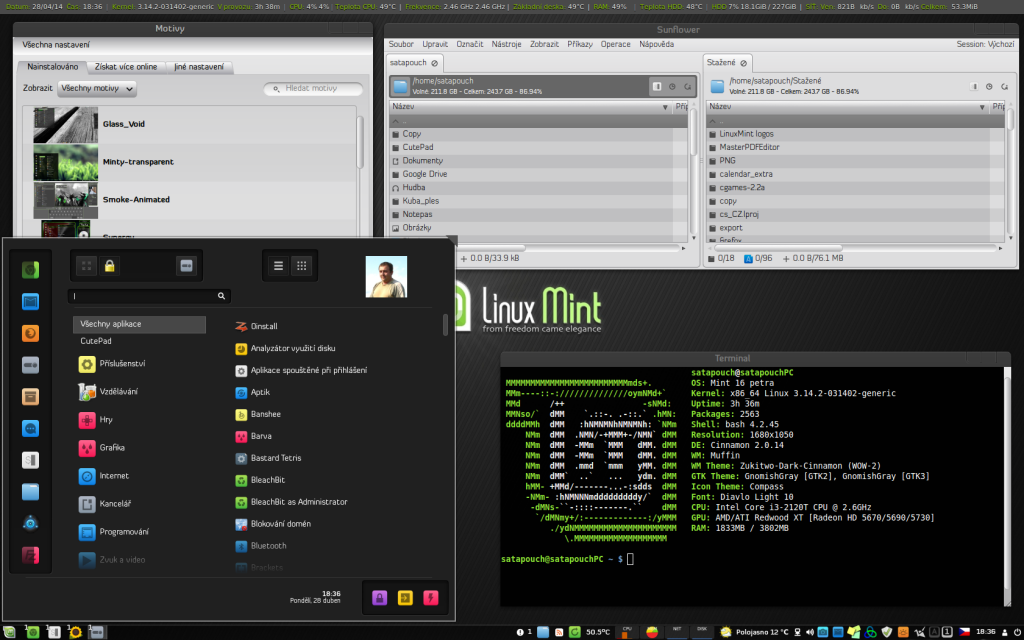The width and height of the screenshot is (1024, 640).
Task: Click the yellow logout button in menu
Action: [405, 598]
